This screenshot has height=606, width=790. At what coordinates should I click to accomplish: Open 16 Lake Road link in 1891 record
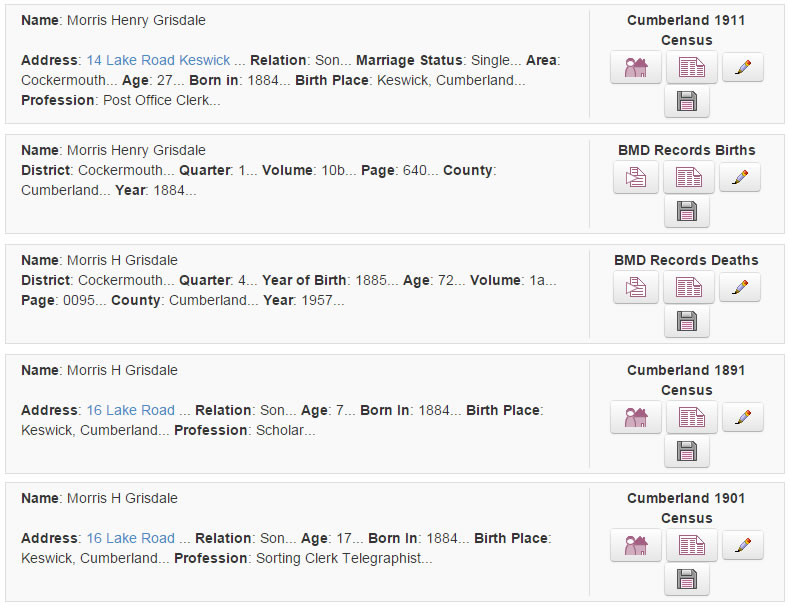(x=130, y=411)
